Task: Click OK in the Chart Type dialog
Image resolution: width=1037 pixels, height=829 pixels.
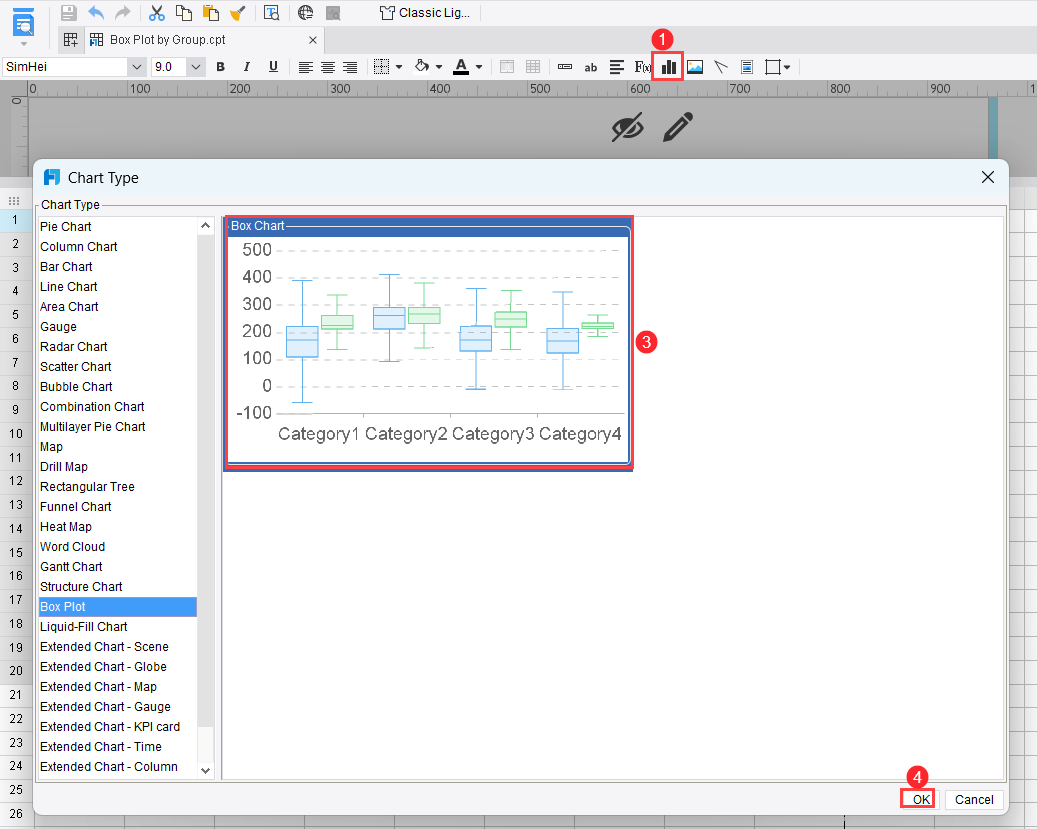Action: tap(921, 799)
